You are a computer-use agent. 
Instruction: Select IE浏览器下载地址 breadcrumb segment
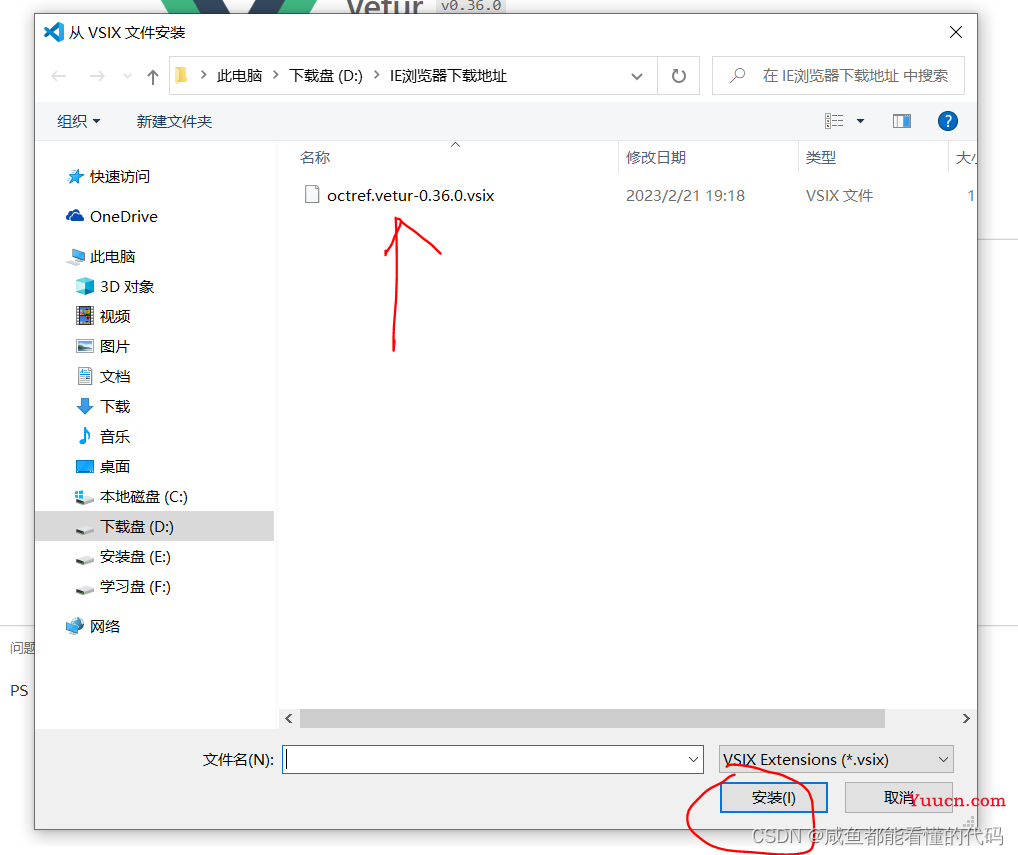click(448, 76)
